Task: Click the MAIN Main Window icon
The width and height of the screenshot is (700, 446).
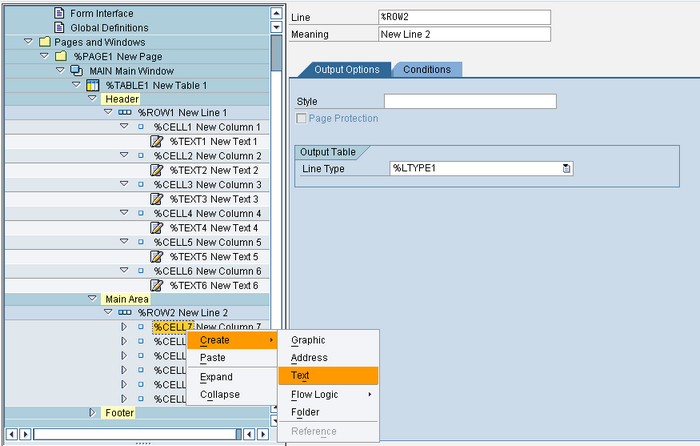Action: [77, 71]
